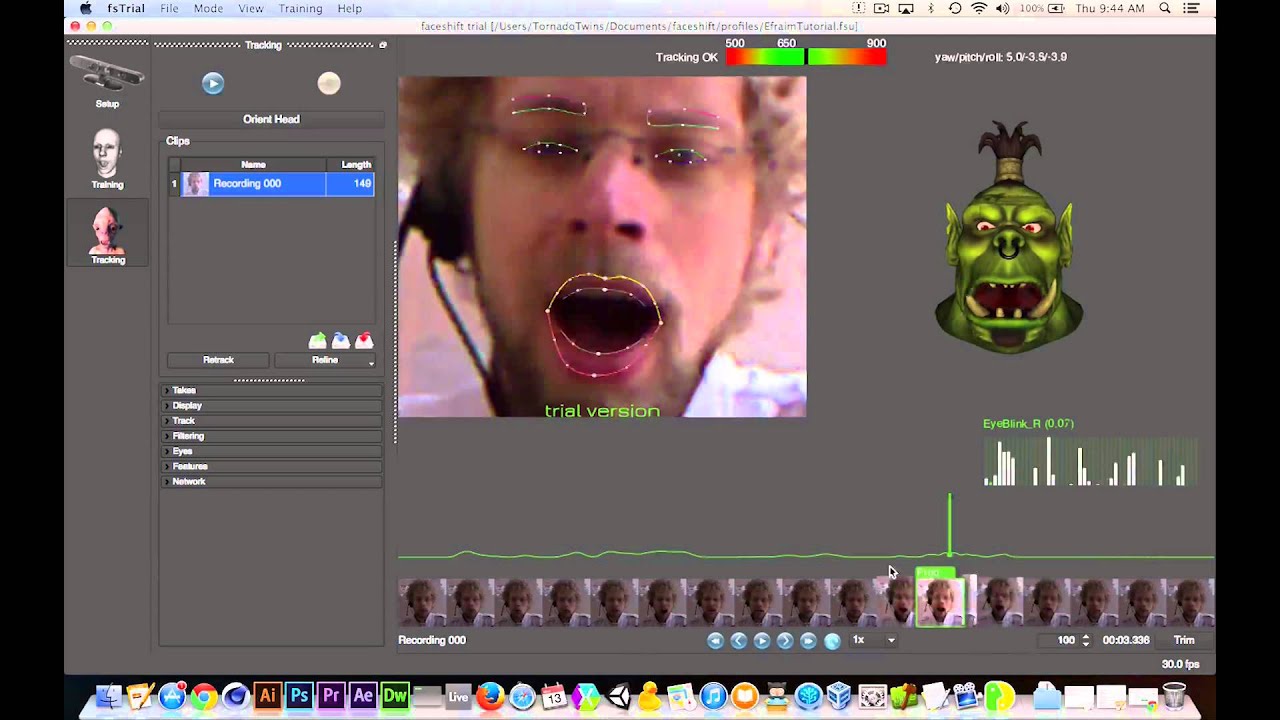Click the EyeBlink_R blendshape bar graph
This screenshot has width=1280, height=720.
[1090, 462]
